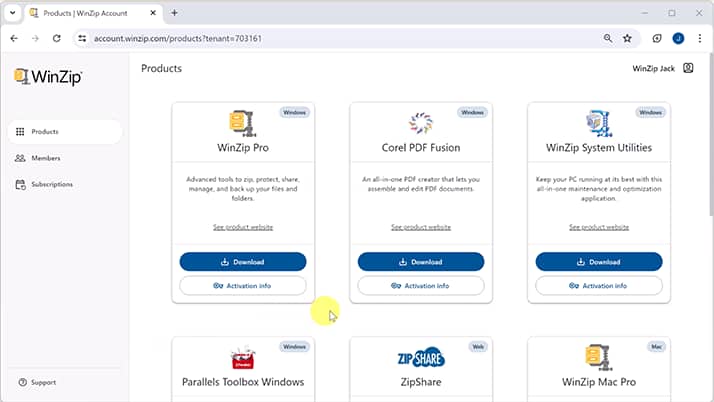The width and height of the screenshot is (714, 402).
Task: Open the account profile icon beside WinZip Jack
Action: 688,69
